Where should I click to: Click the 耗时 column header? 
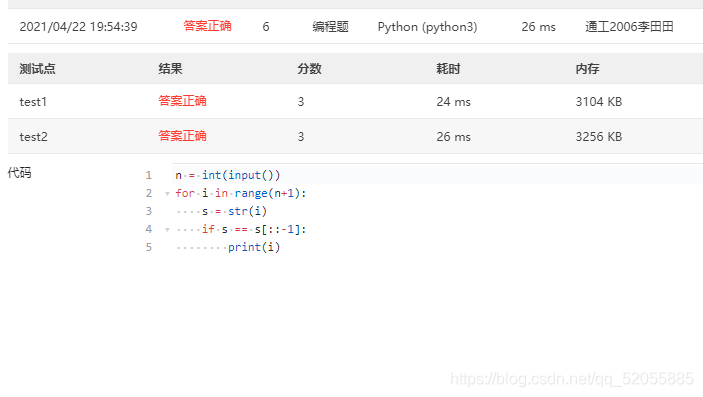tap(448, 69)
